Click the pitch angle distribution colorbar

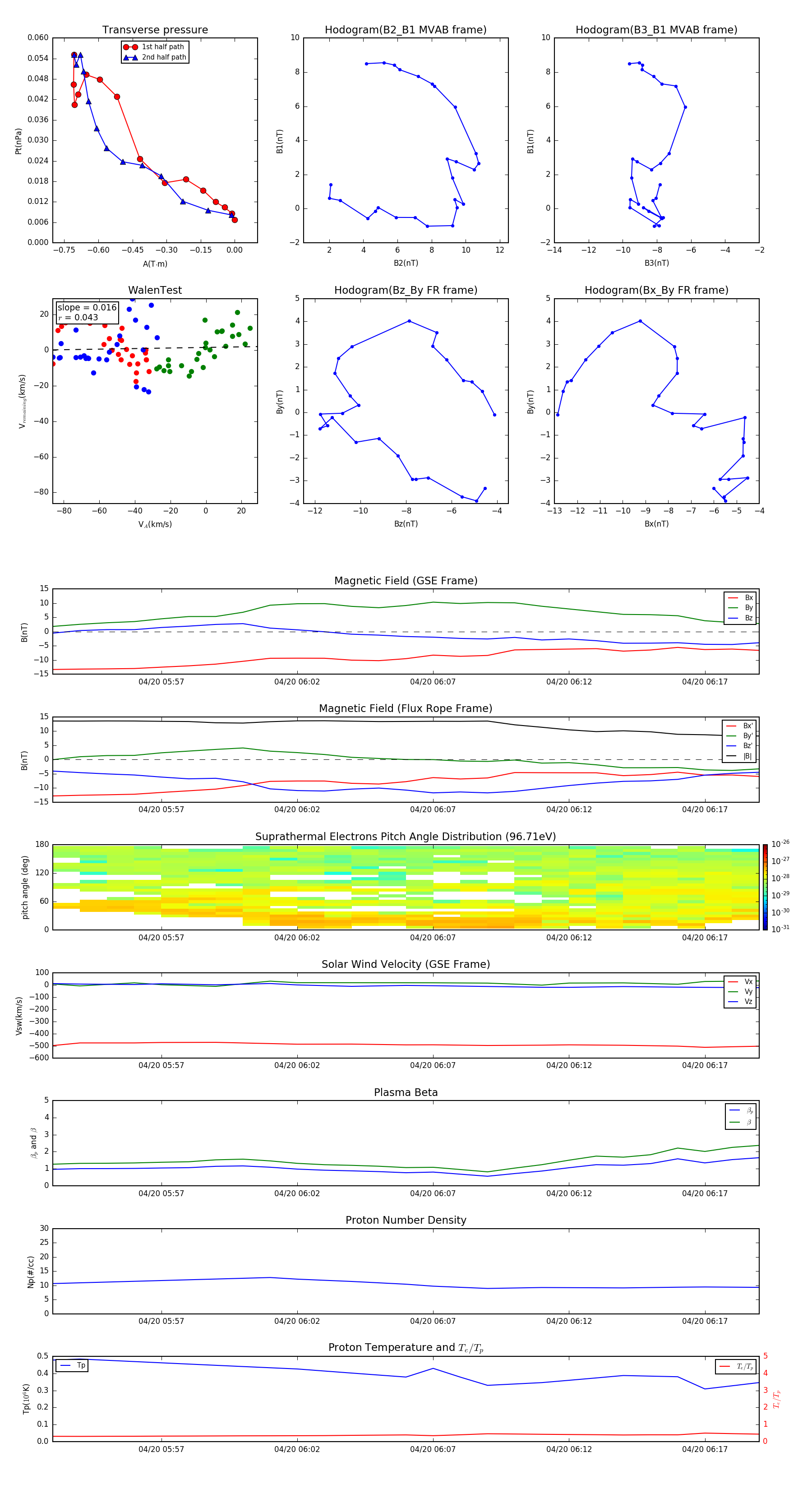coord(765,887)
